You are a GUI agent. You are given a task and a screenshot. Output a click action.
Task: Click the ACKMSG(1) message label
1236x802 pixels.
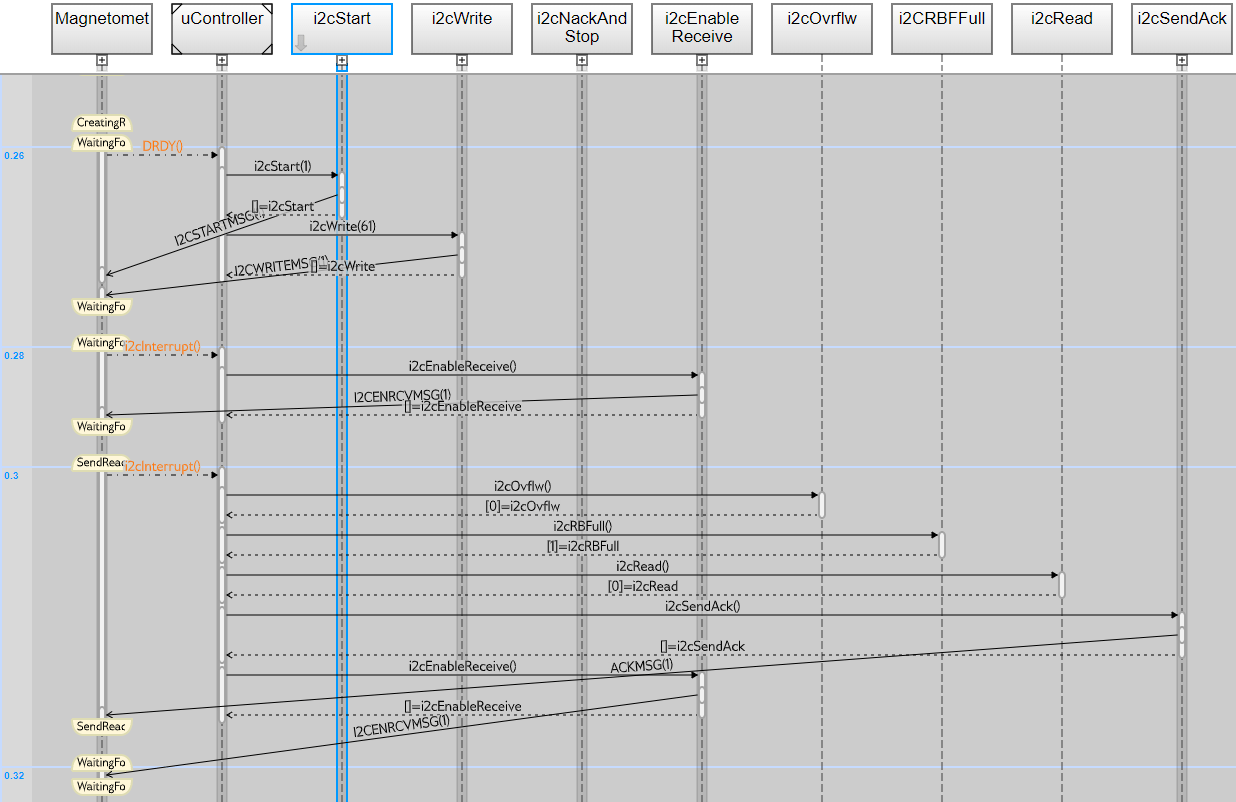(642, 668)
